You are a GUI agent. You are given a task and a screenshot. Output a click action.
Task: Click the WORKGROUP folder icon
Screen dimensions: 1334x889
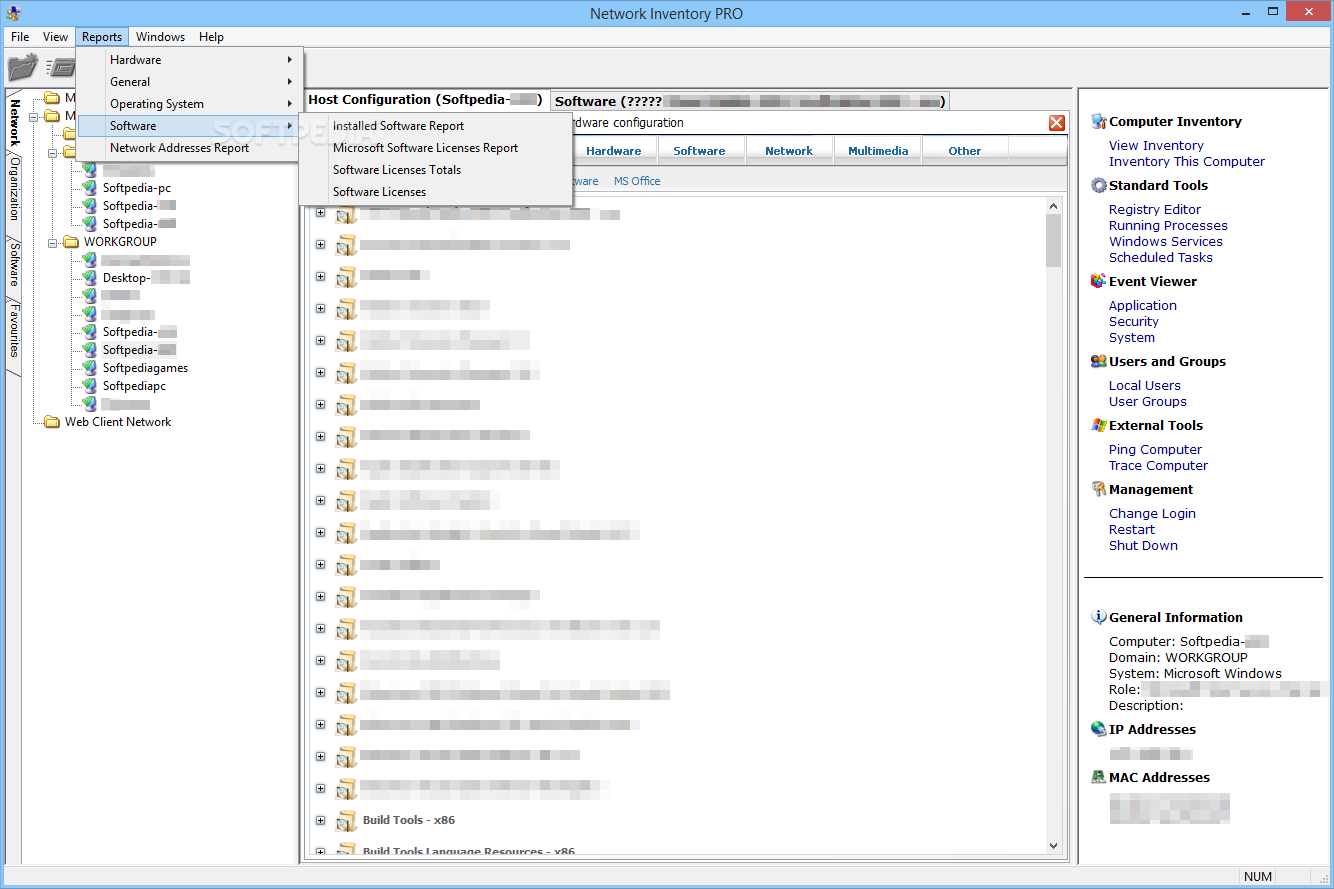(x=71, y=242)
